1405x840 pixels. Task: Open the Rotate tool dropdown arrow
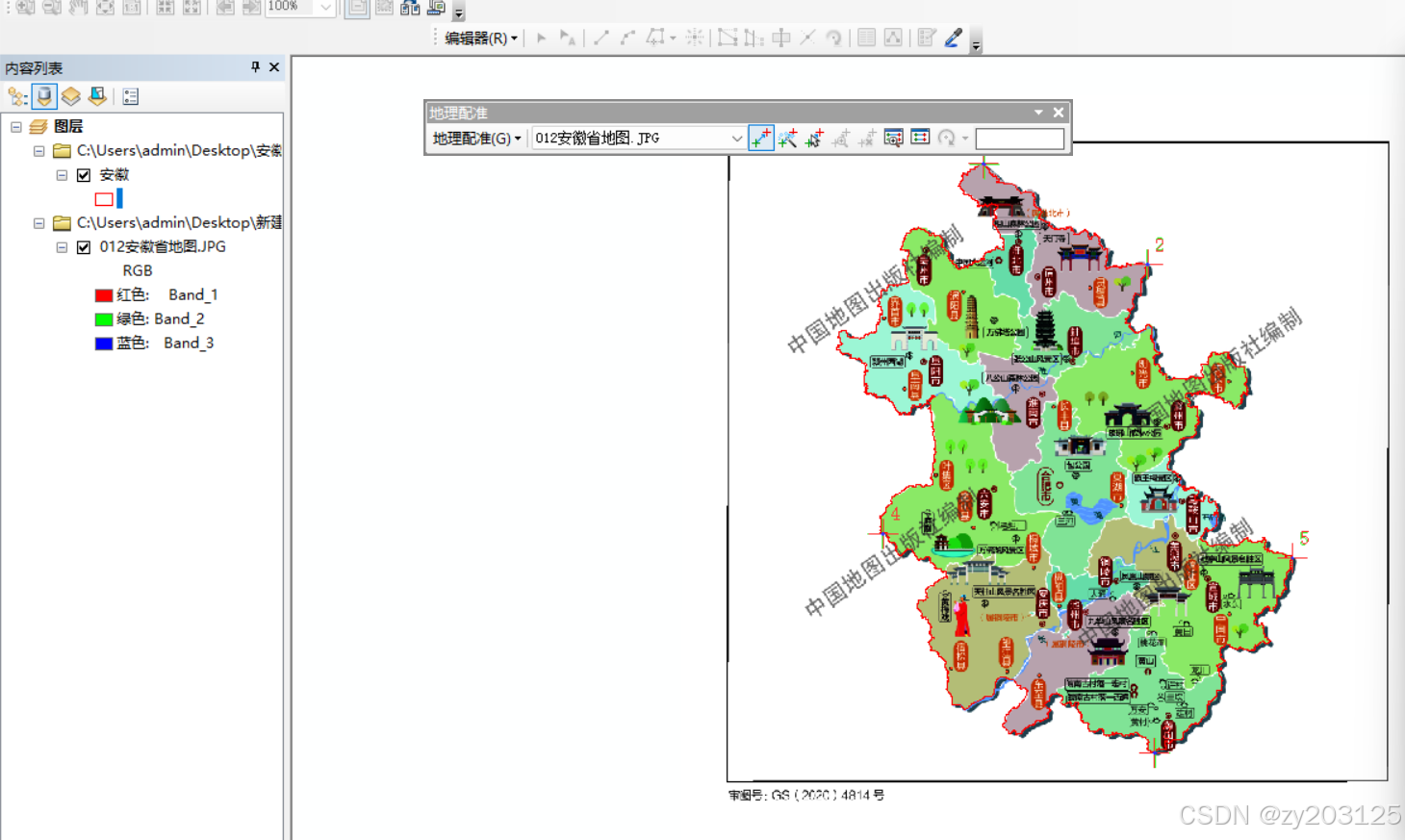point(965,139)
